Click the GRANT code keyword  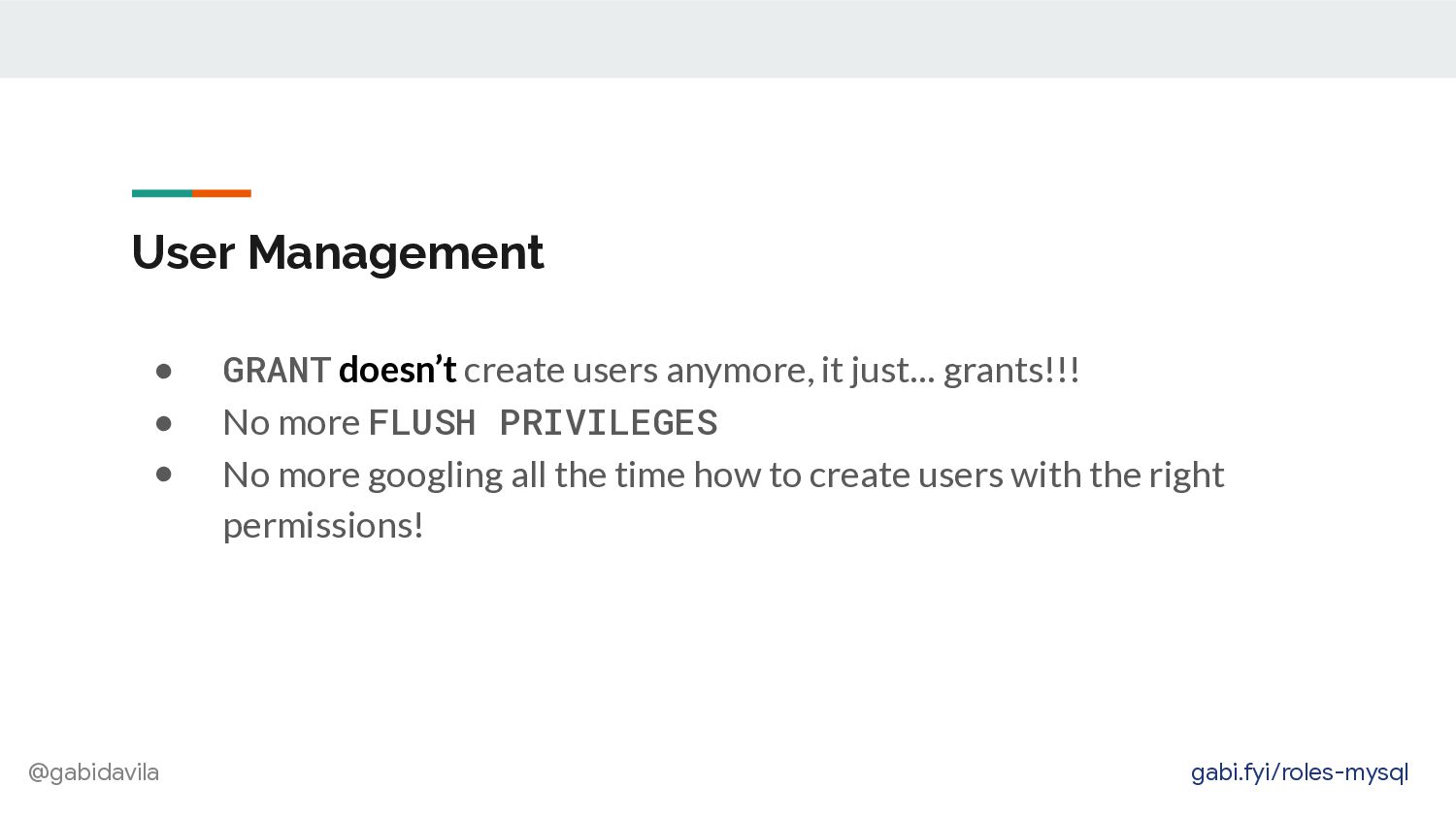[x=278, y=370]
